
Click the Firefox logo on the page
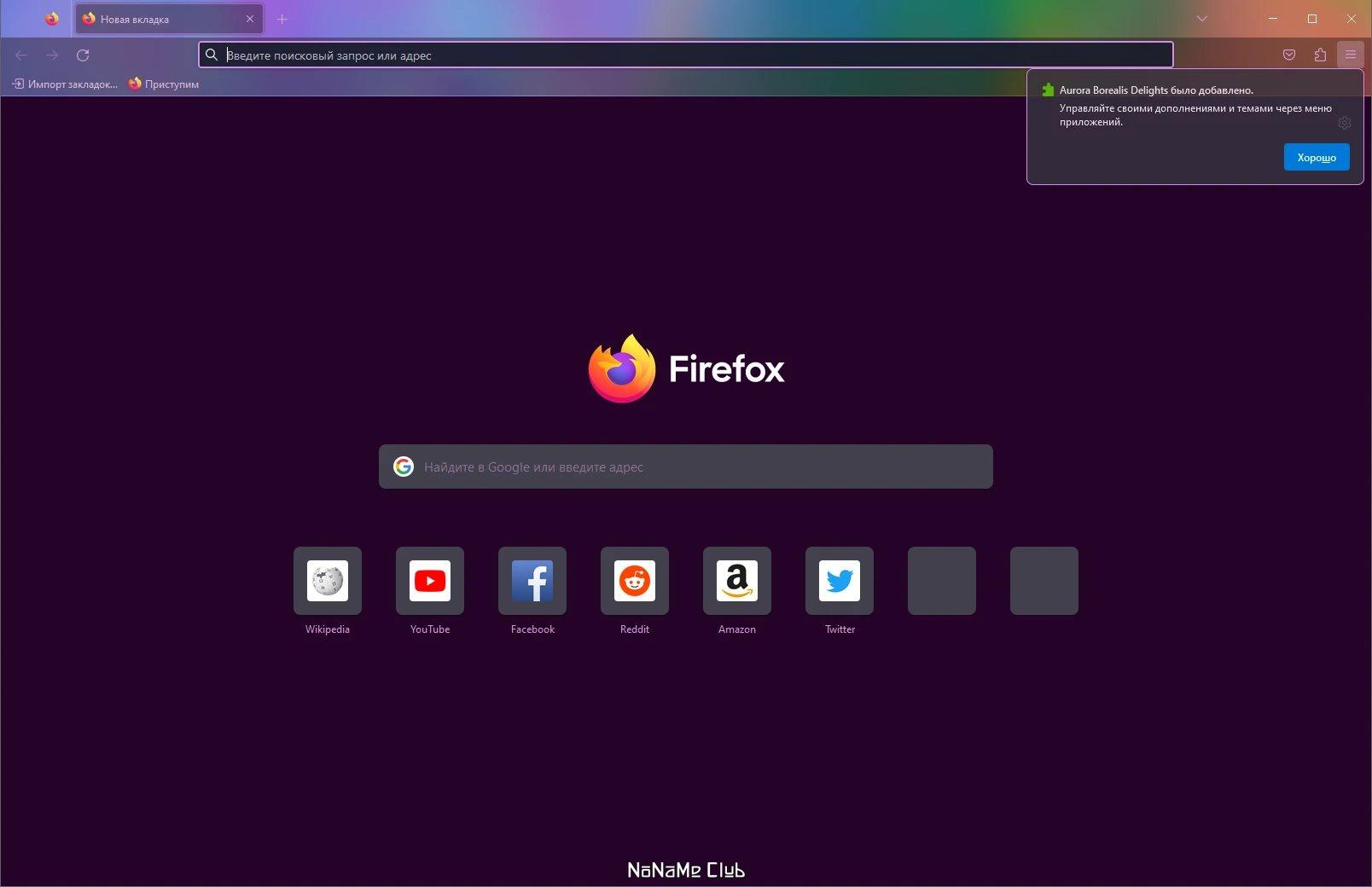pyautogui.click(x=686, y=368)
